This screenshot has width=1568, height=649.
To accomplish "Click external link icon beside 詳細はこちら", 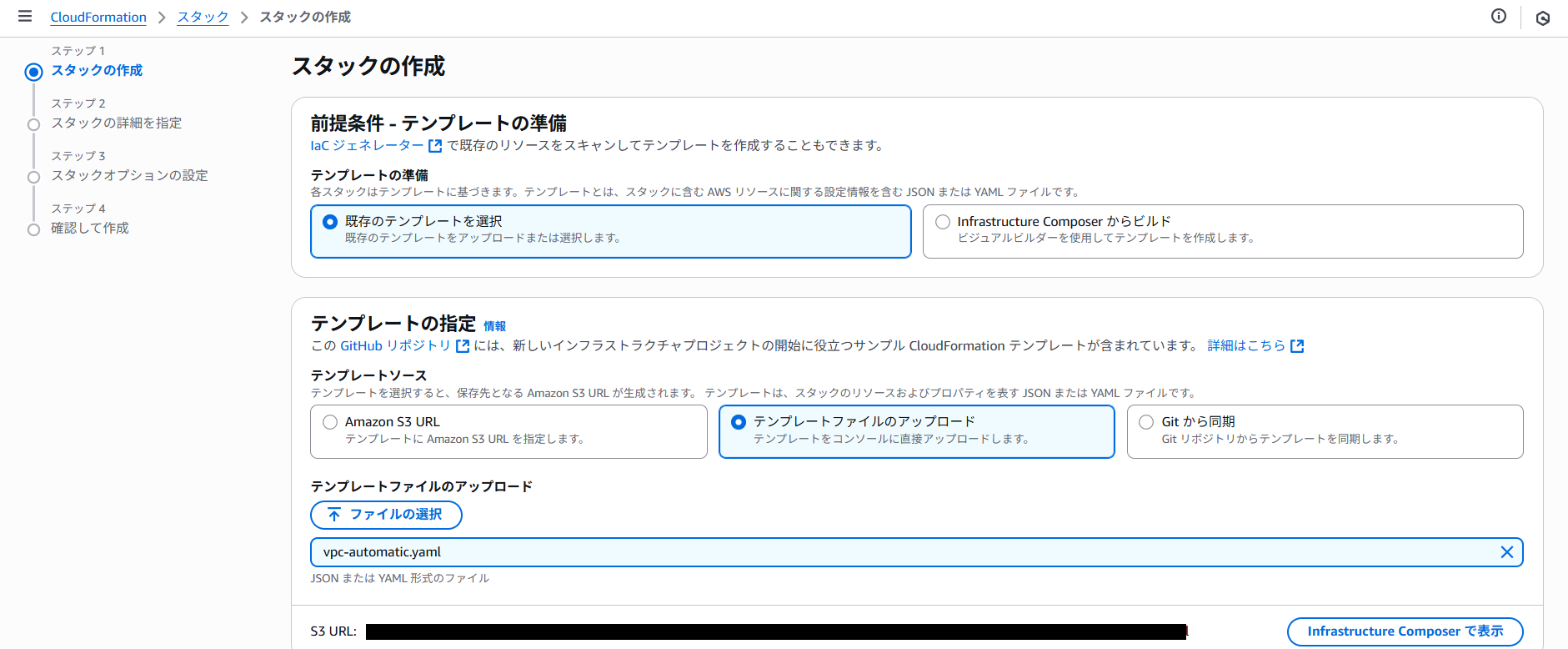I will 1297,346.
